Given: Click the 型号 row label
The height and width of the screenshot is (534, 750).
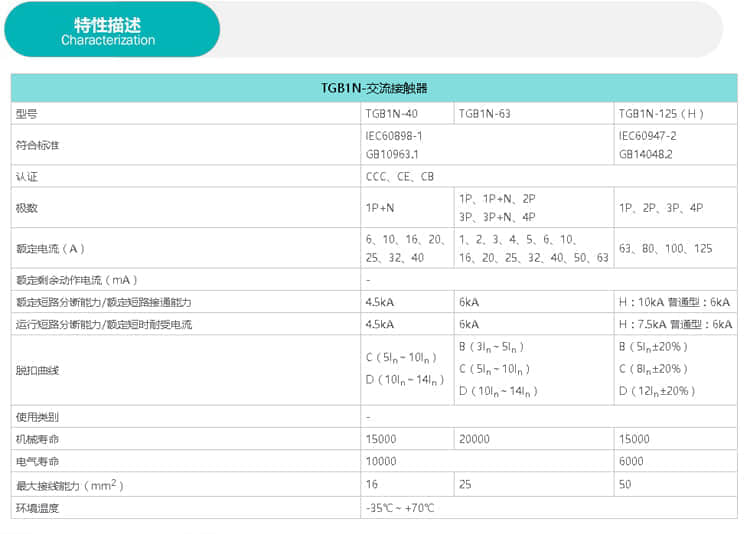Looking at the screenshot, I should (x=26, y=114).
